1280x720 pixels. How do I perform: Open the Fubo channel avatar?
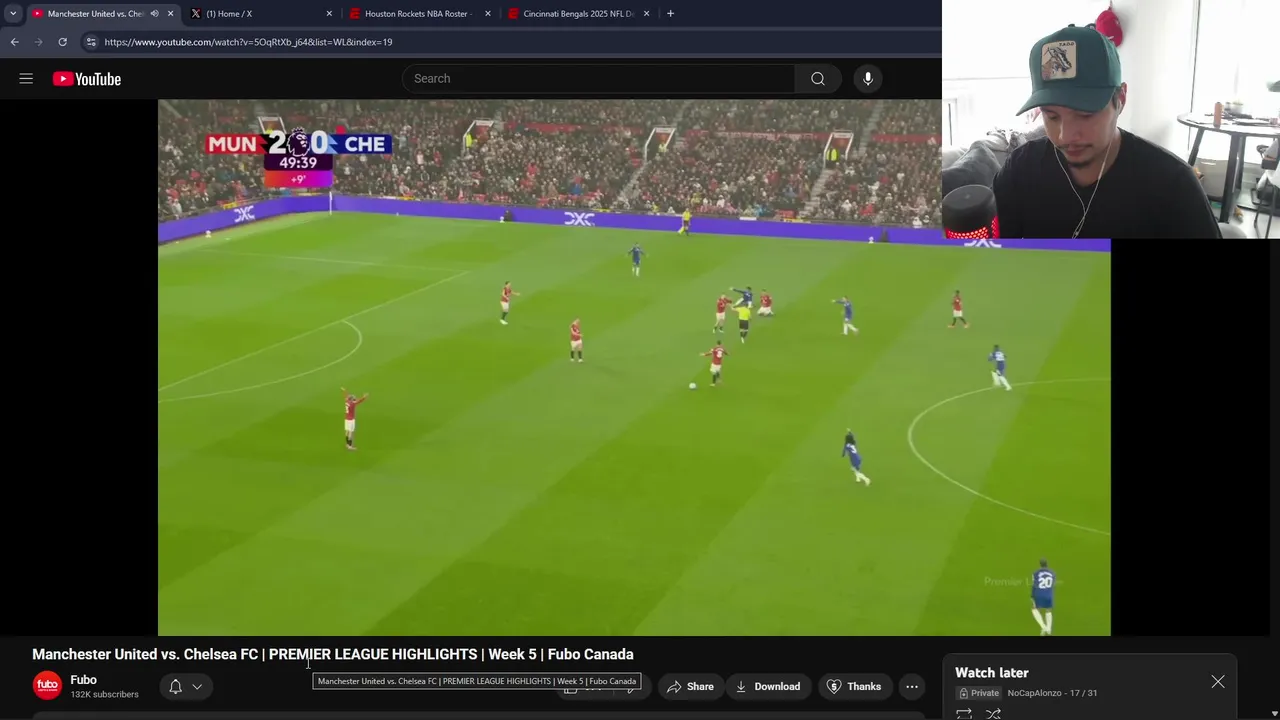[47, 685]
